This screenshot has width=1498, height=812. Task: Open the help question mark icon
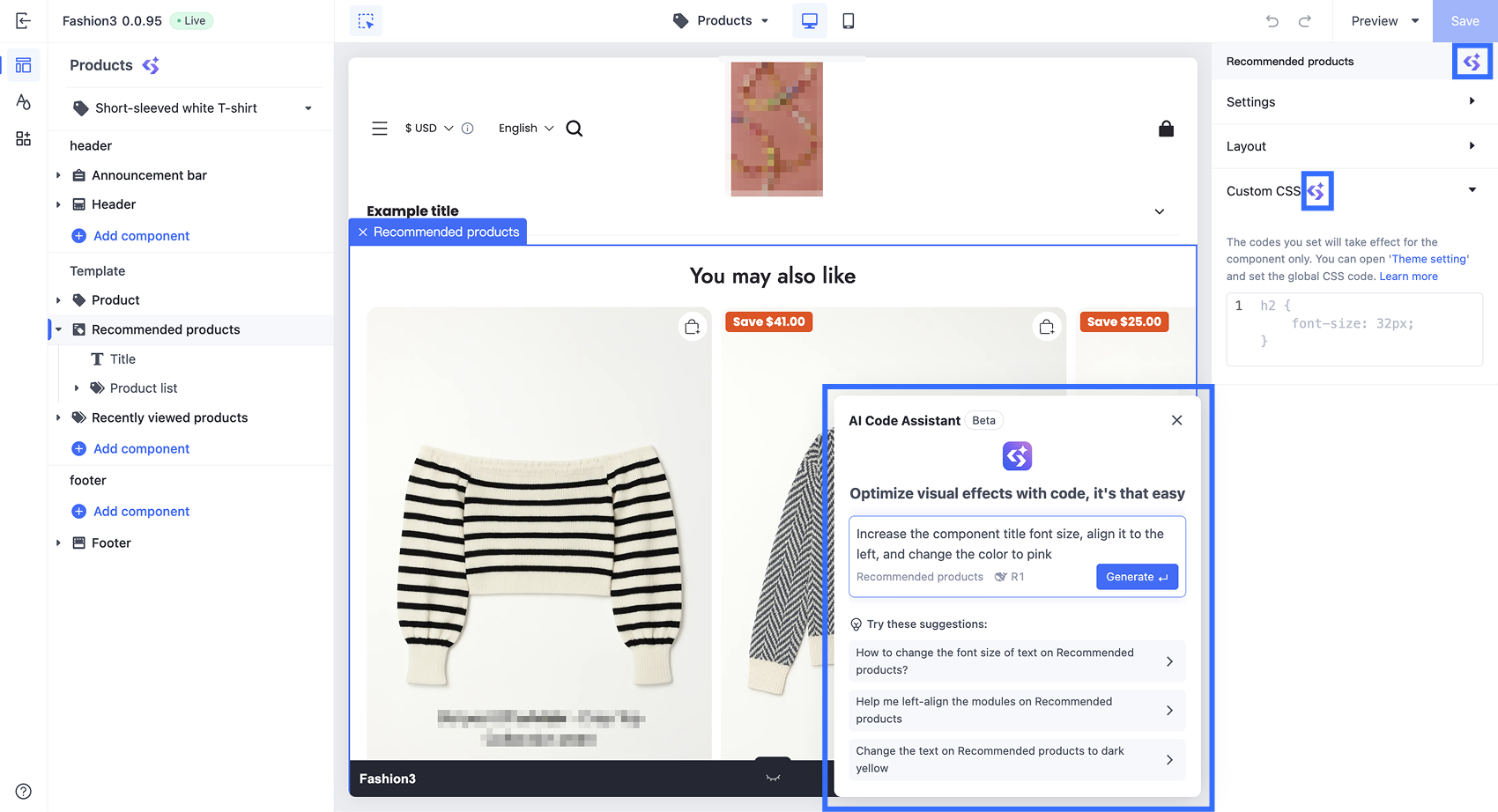24,791
